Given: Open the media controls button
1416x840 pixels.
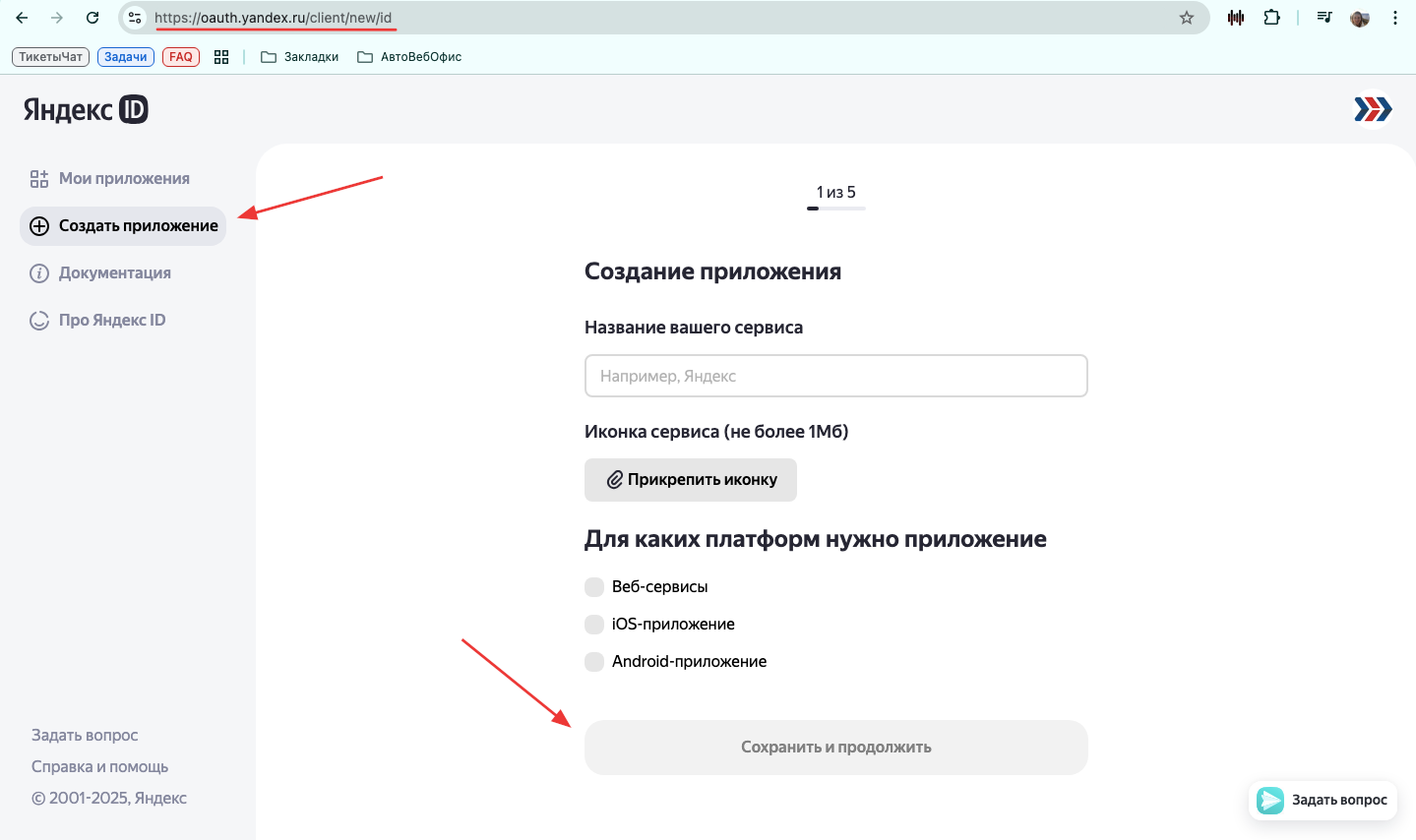Looking at the screenshot, I should (x=1324, y=18).
